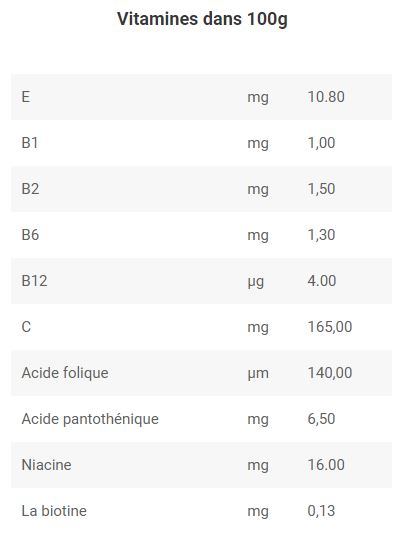This screenshot has width=404, height=538.
Task: Click the 6,50 pantothenic acid value
Action: click(x=321, y=419)
